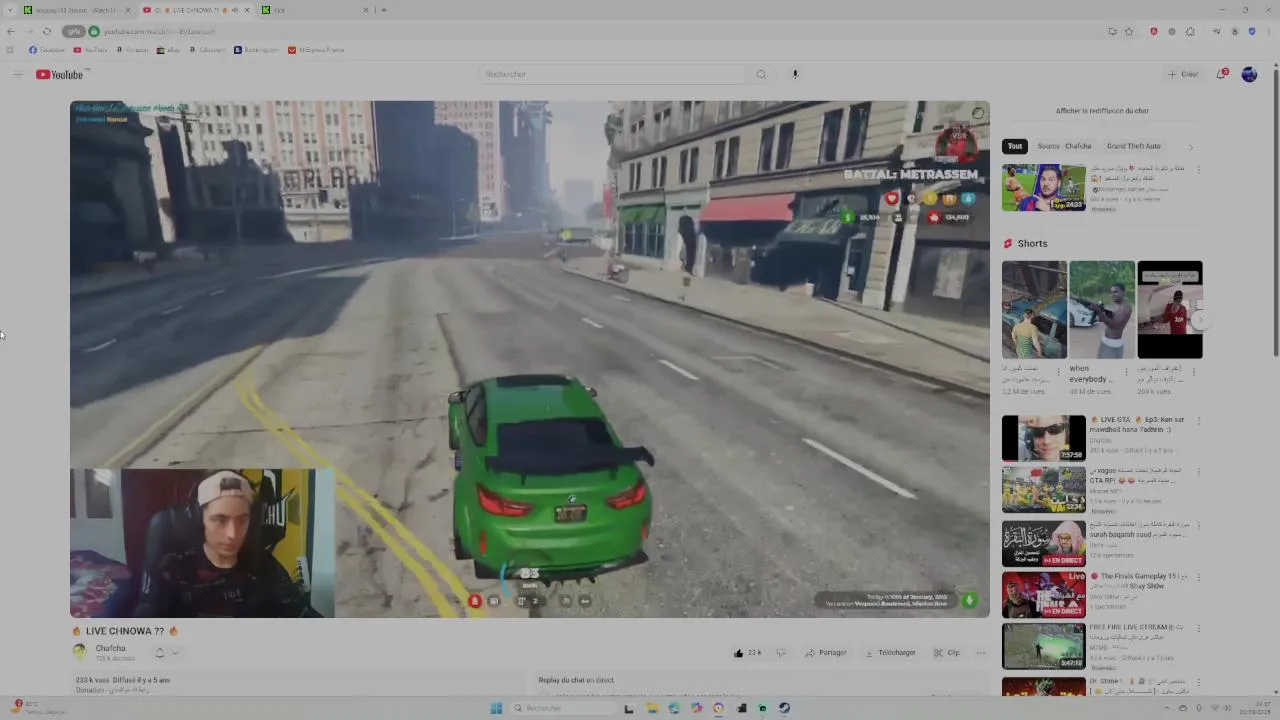Open the YouTube notifications bell
Viewport: 1280px width, 720px height.
pyautogui.click(x=1221, y=74)
